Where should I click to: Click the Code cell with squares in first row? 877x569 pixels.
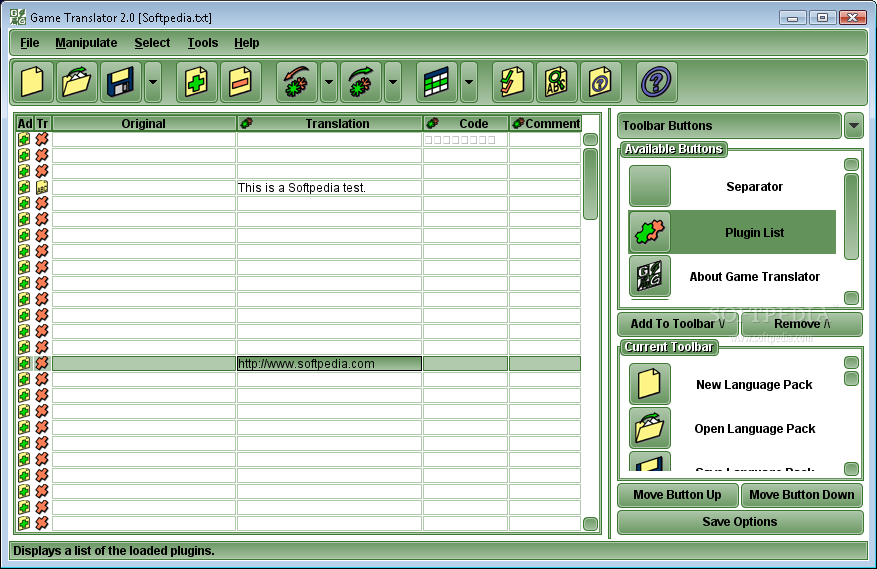pyautogui.click(x=465, y=139)
